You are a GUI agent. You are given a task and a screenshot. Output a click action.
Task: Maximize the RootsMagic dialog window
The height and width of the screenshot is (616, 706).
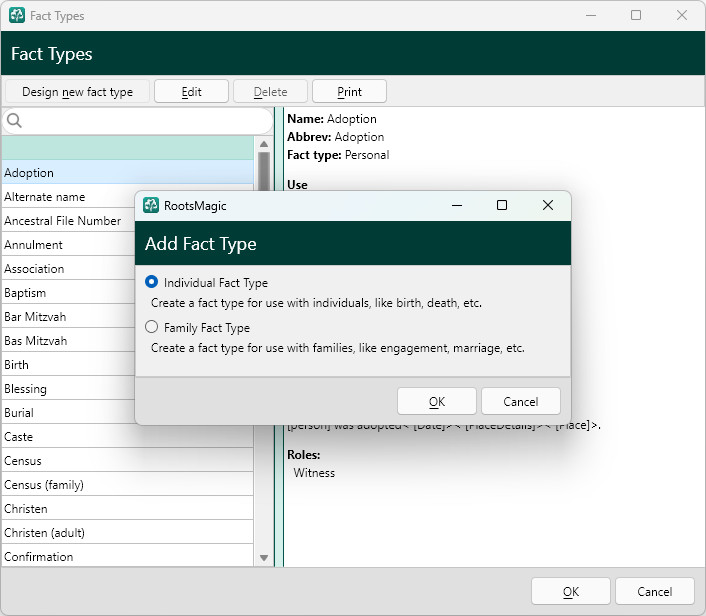tap(502, 205)
